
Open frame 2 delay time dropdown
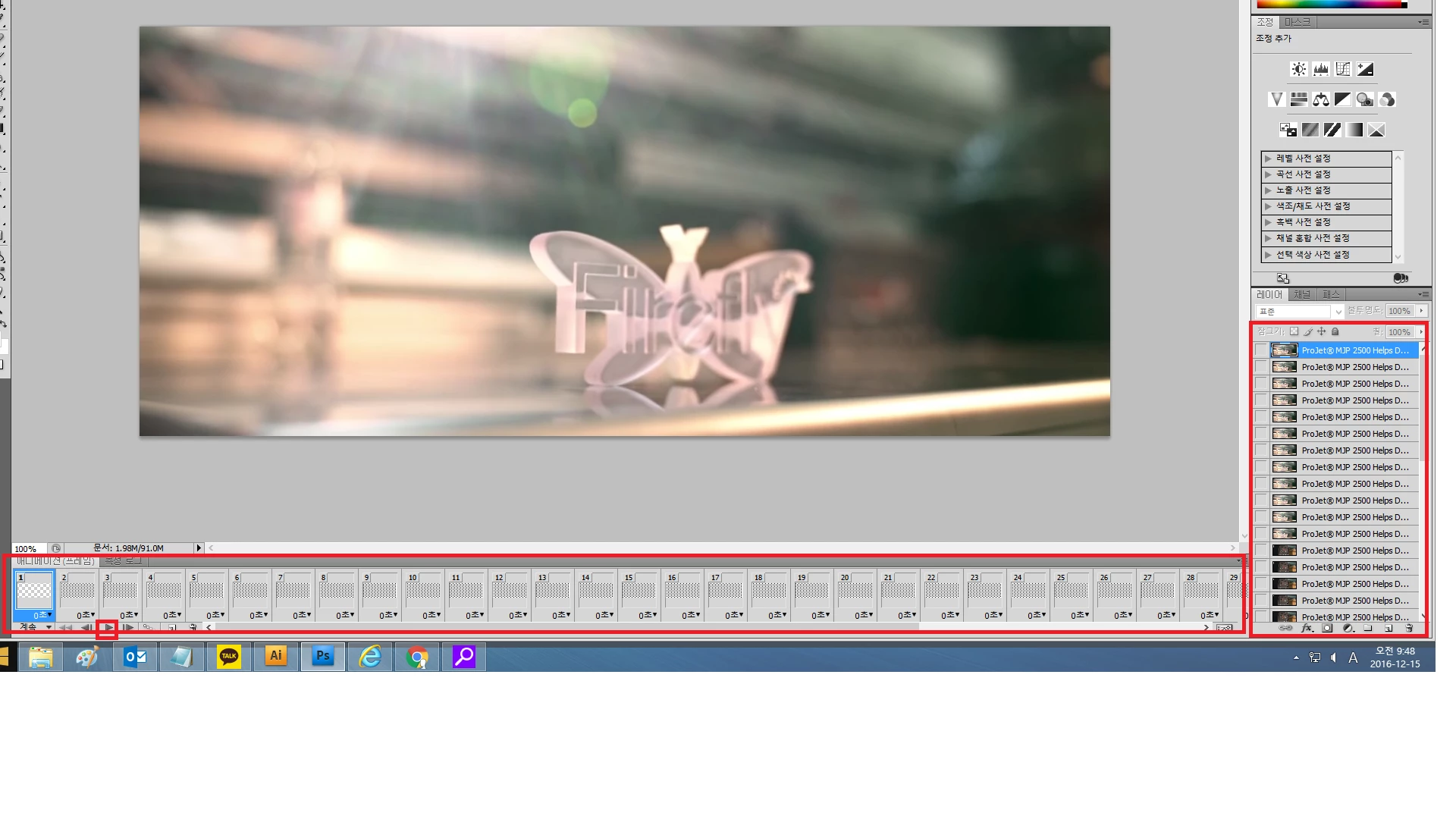(x=86, y=615)
